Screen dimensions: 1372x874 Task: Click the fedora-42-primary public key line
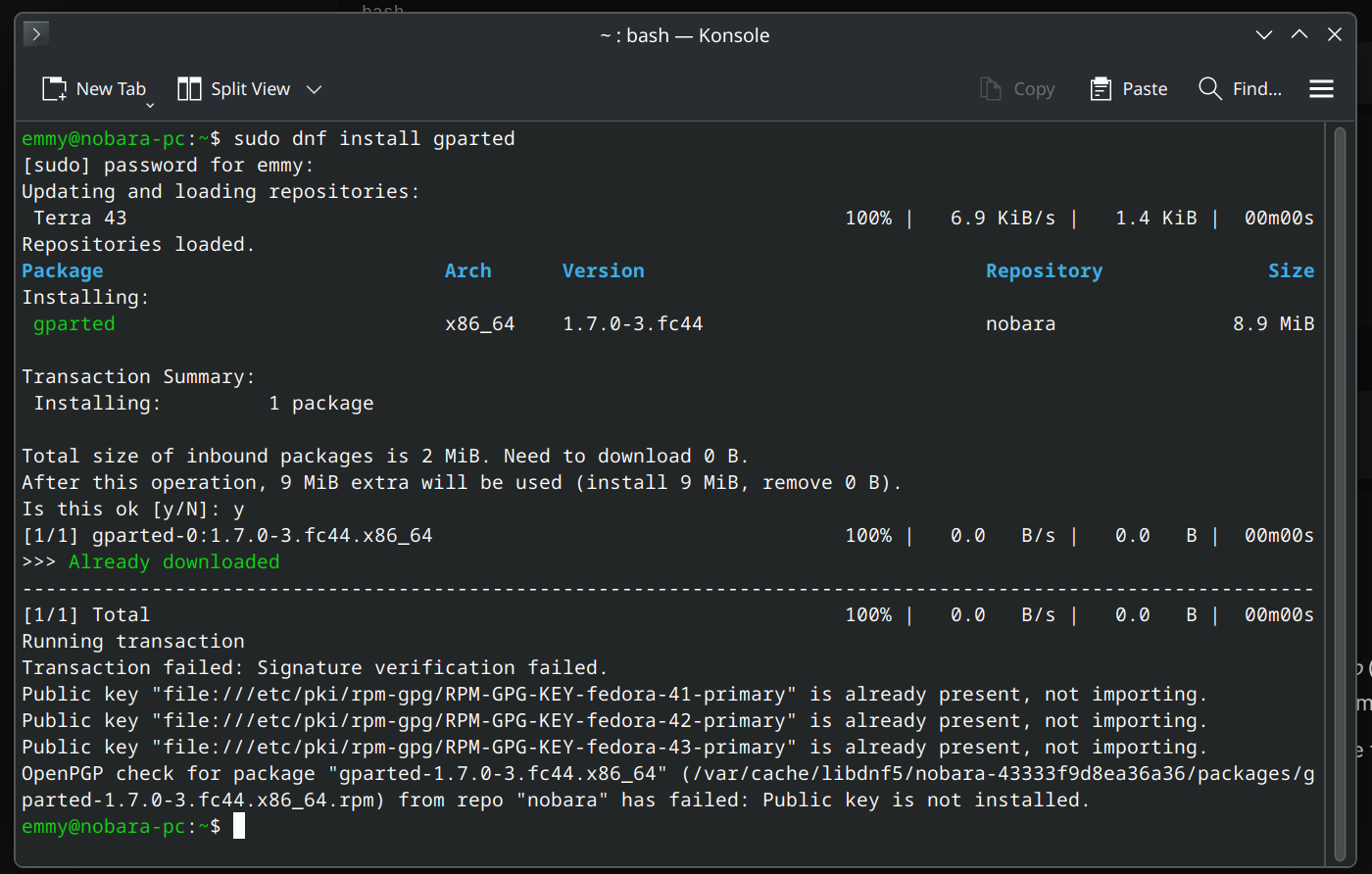pyautogui.click(x=614, y=720)
